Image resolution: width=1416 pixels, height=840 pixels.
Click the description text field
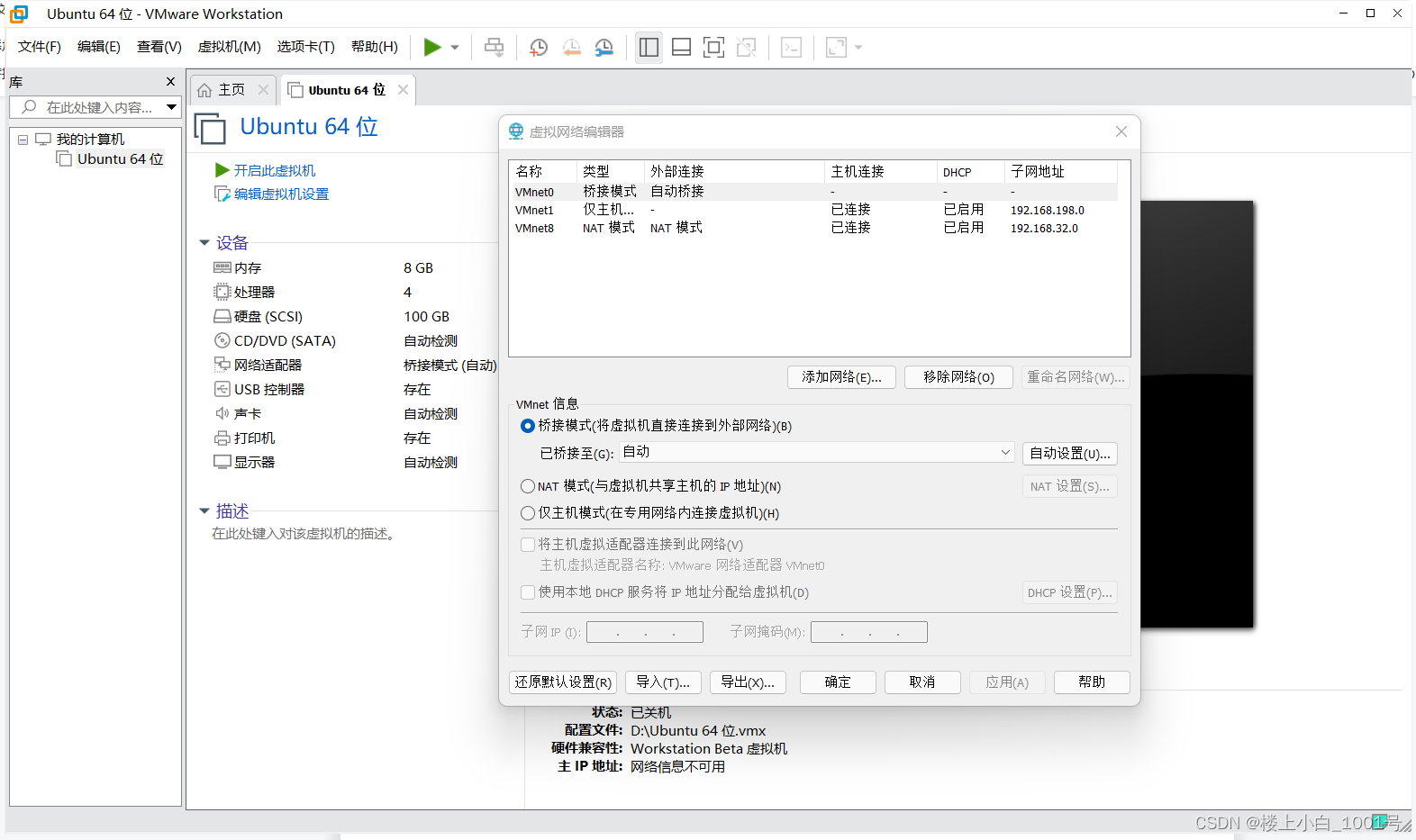pos(304,534)
